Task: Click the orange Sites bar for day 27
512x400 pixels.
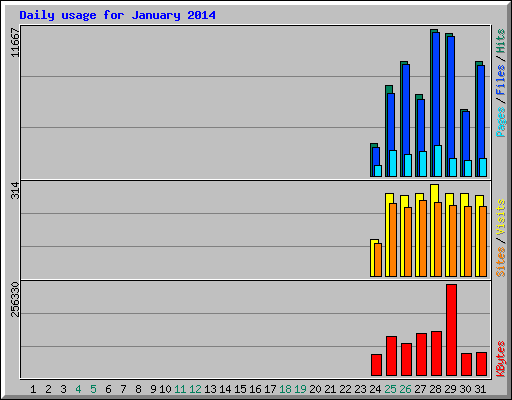Action: click(x=423, y=238)
